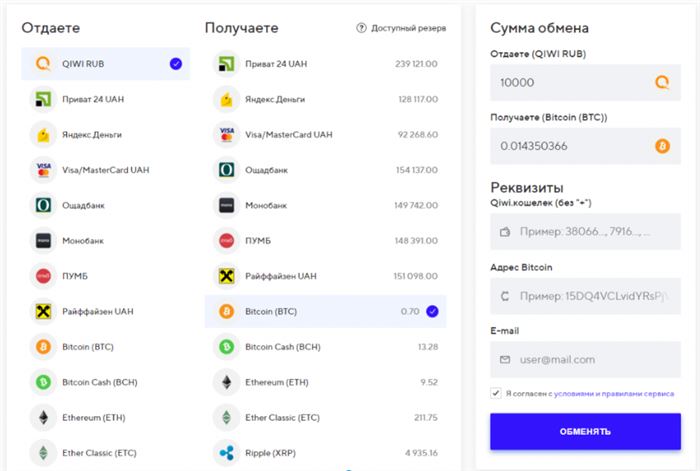Viewport: 700px width, 471px height.
Task: Focus the E-mail input field
Action: pos(585,359)
